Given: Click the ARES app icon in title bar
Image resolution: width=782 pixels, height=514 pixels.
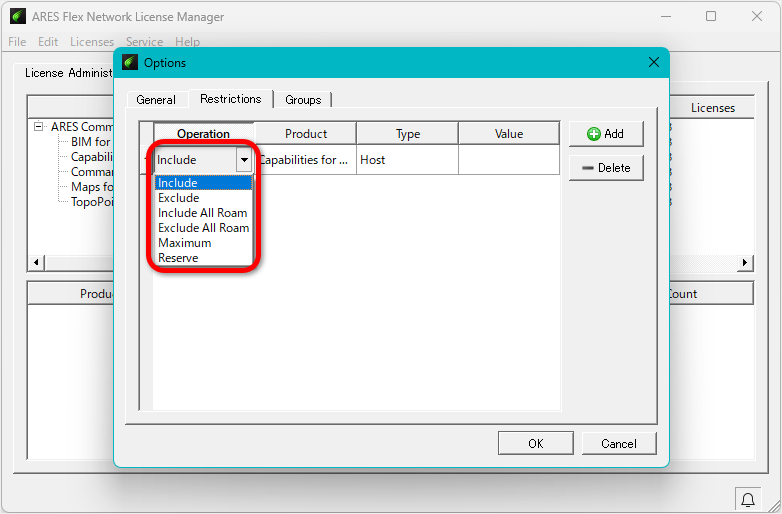Looking at the screenshot, I should 18,16.
